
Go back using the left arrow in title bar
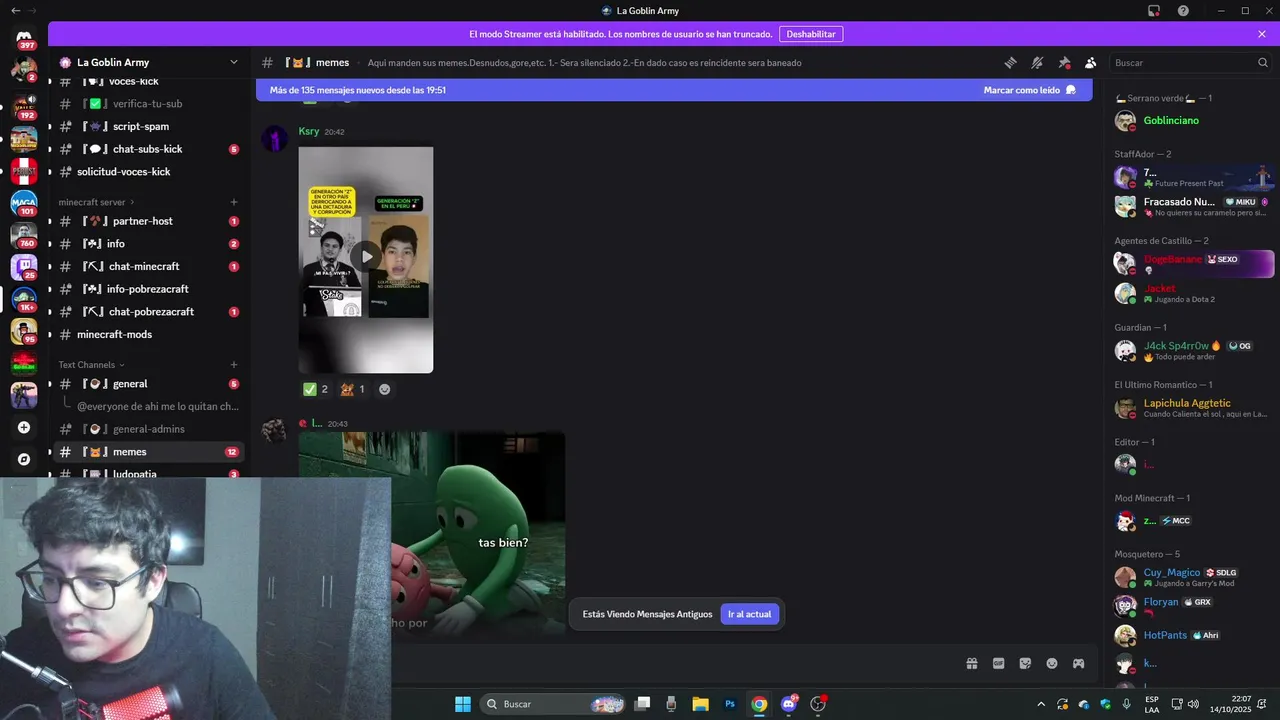[15, 11]
